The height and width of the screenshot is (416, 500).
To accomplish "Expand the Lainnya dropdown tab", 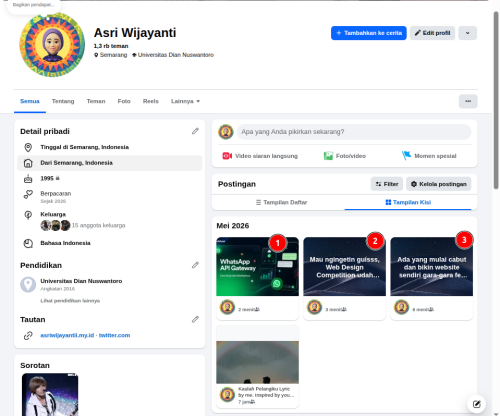I will pos(185,101).
